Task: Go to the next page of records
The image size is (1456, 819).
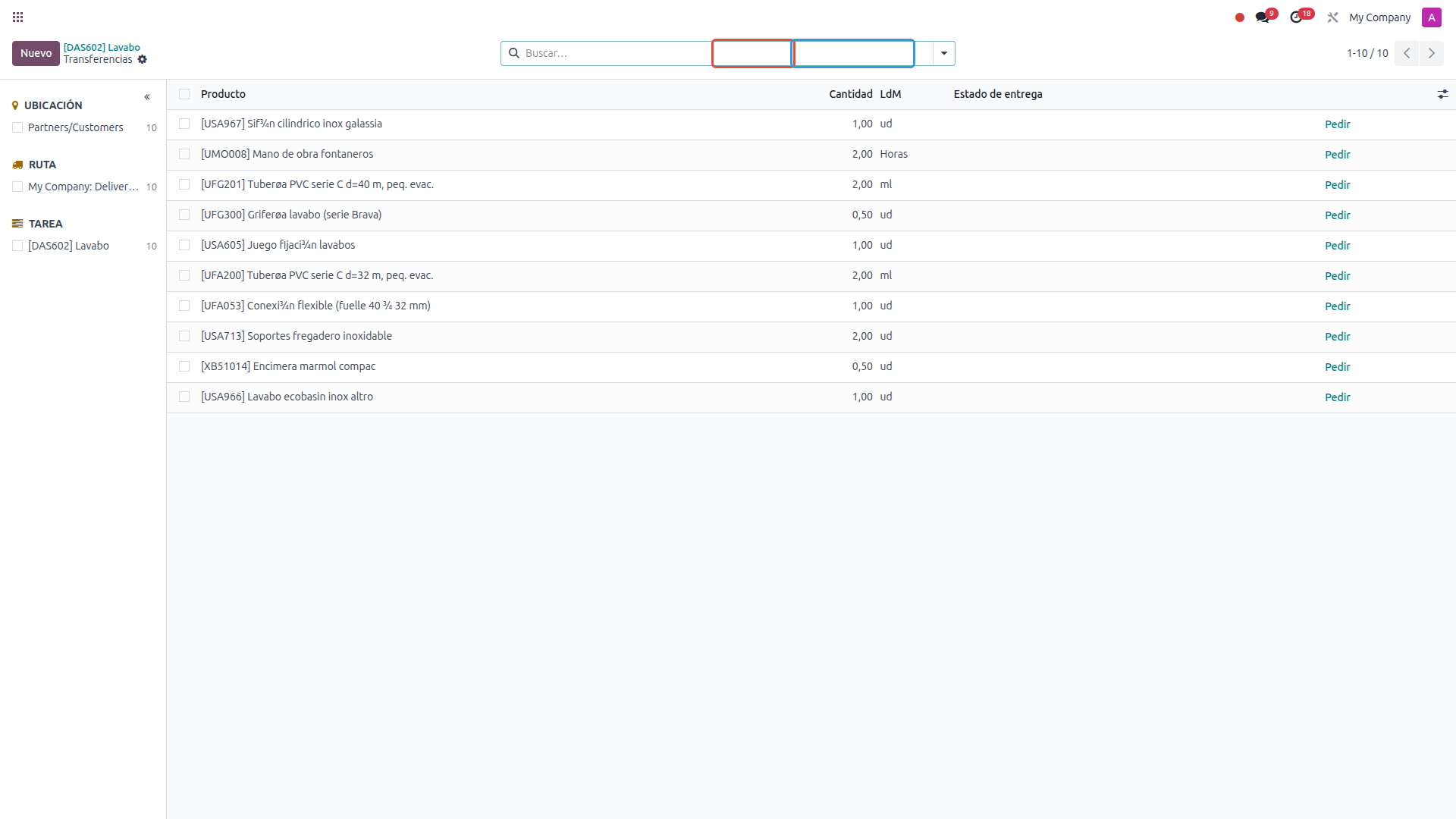Action: pos(1431,53)
